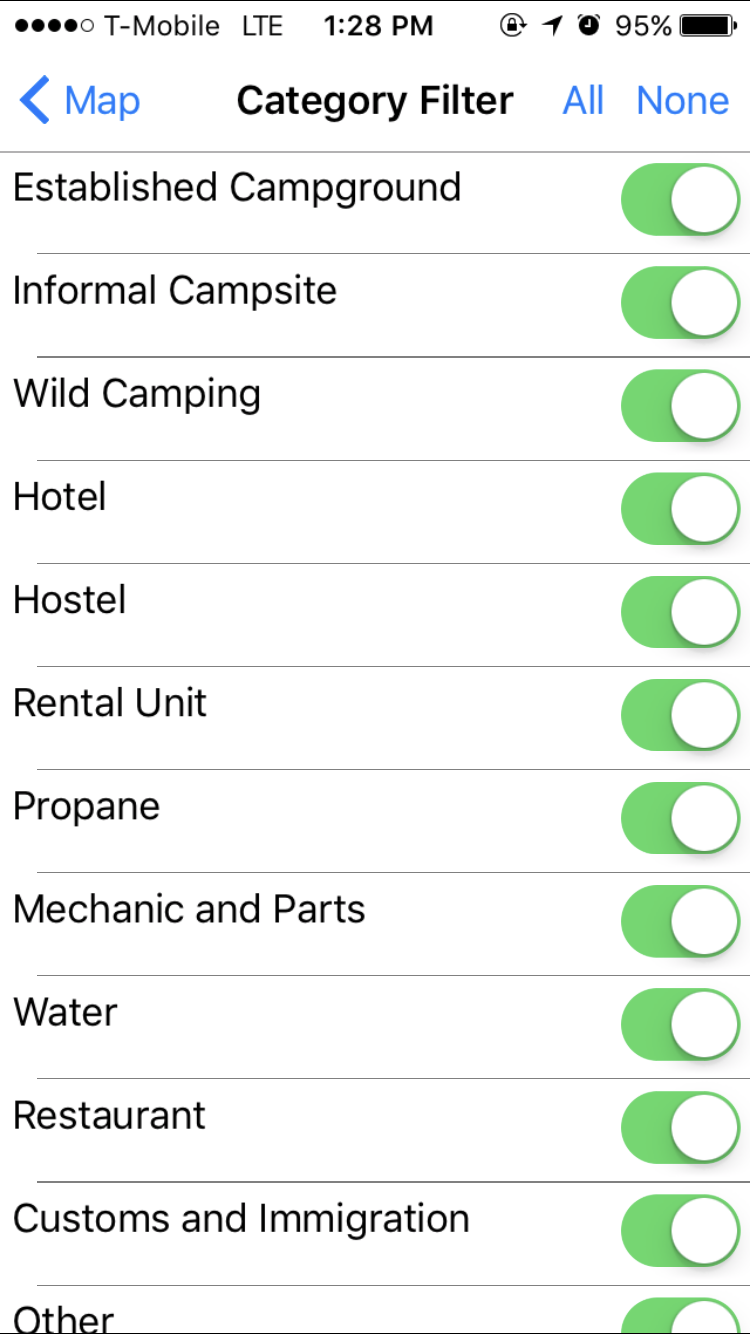Switch off the Water category
The height and width of the screenshot is (1334, 750).
(680, 1024)
